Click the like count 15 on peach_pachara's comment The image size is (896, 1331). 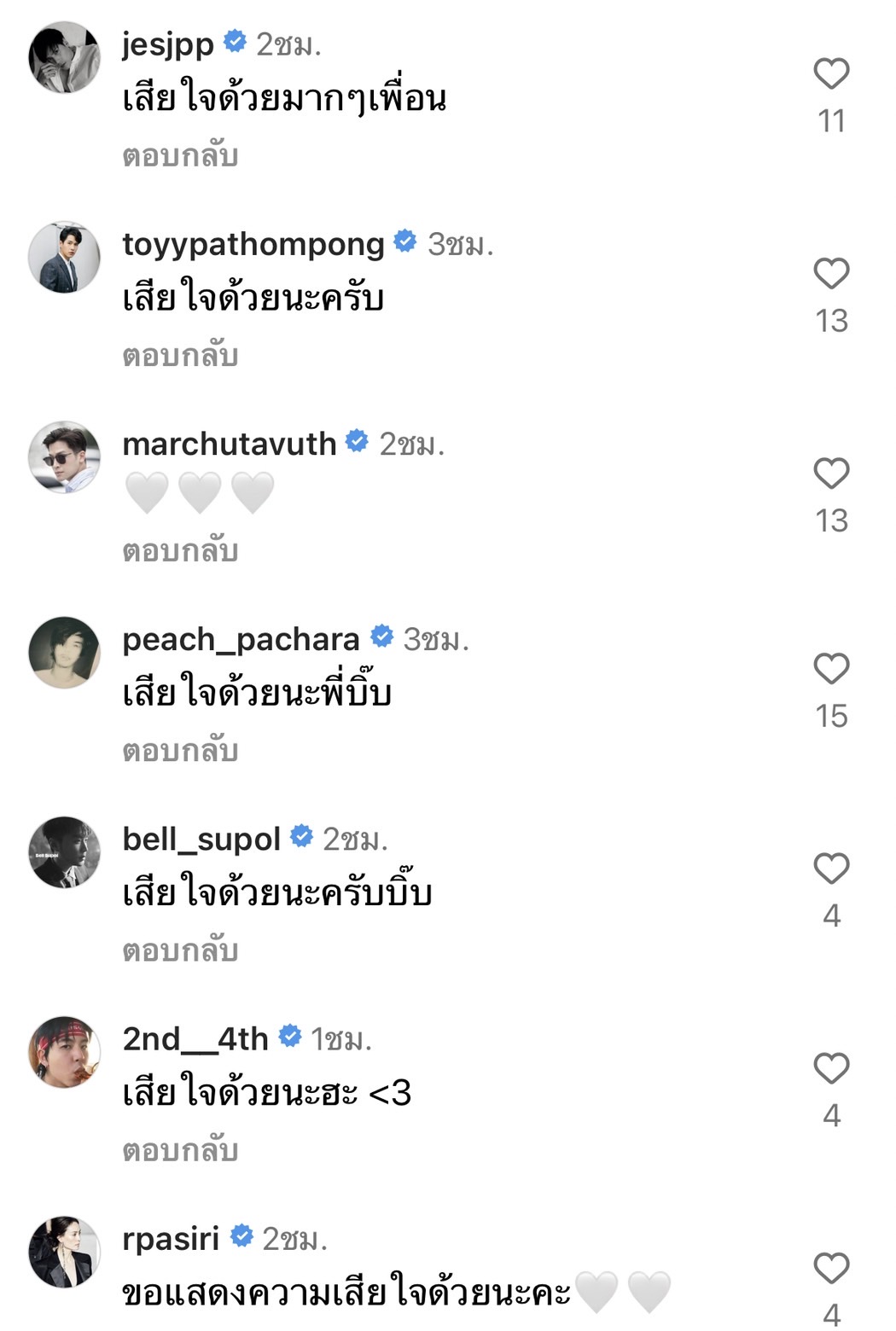[834, 714]
